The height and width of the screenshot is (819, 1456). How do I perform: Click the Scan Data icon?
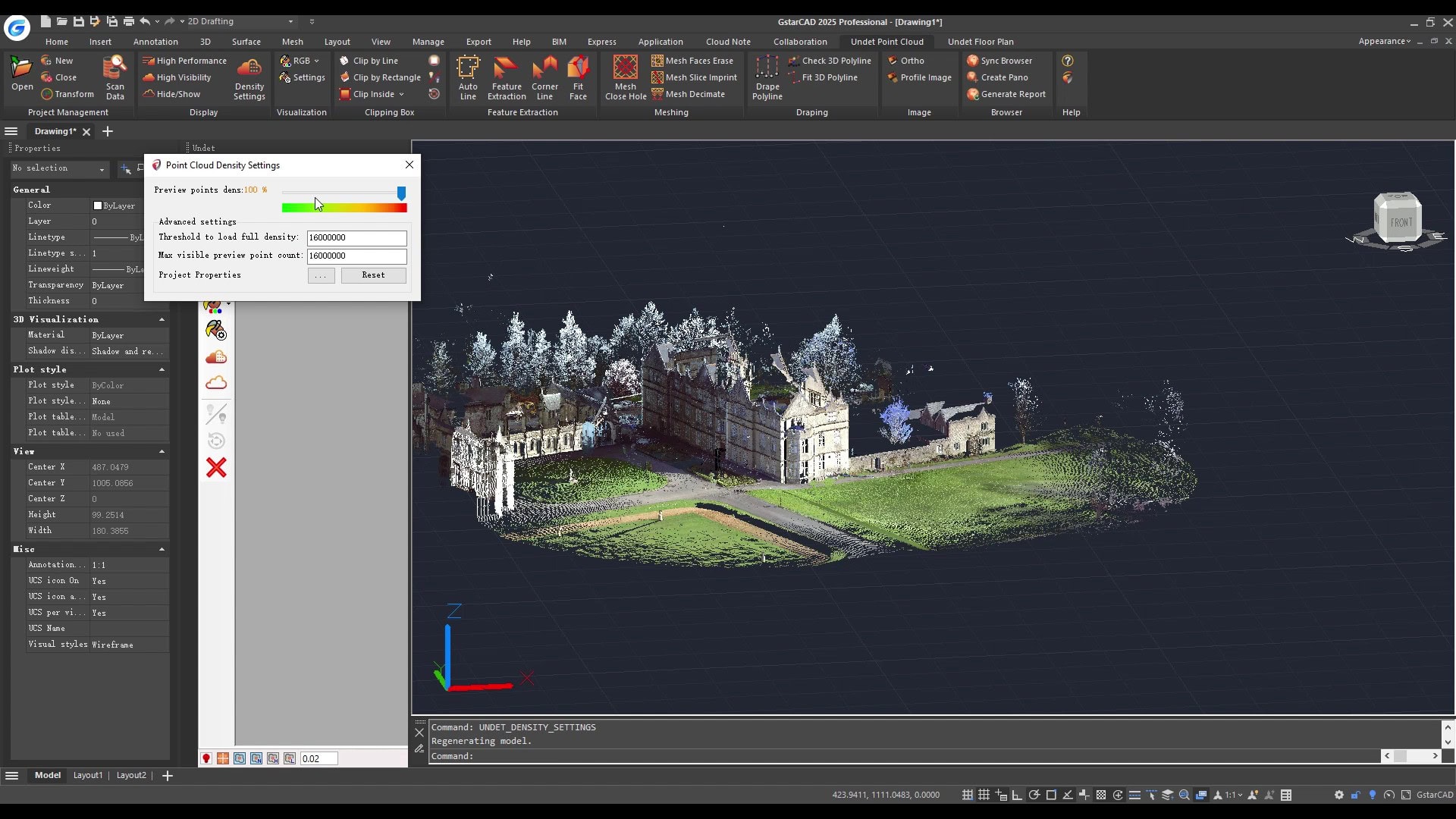115,77
